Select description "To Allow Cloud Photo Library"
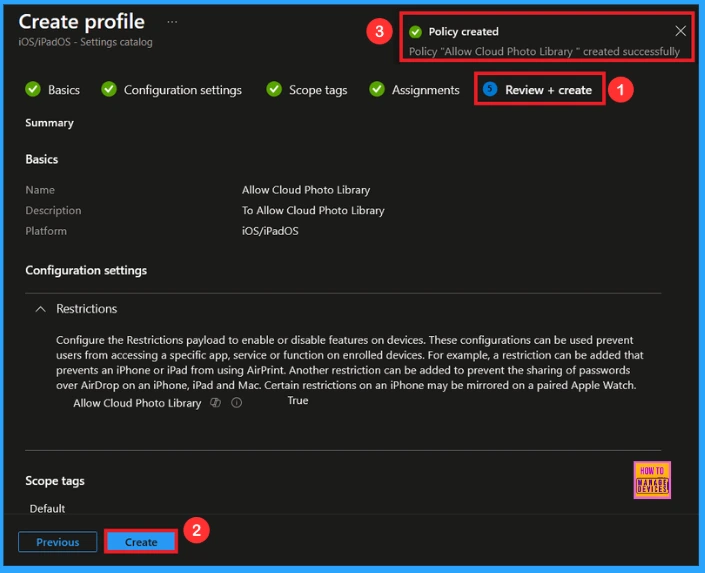Image resolution: width=705 pixels, height=573 pixels. [x=313, y=210]
